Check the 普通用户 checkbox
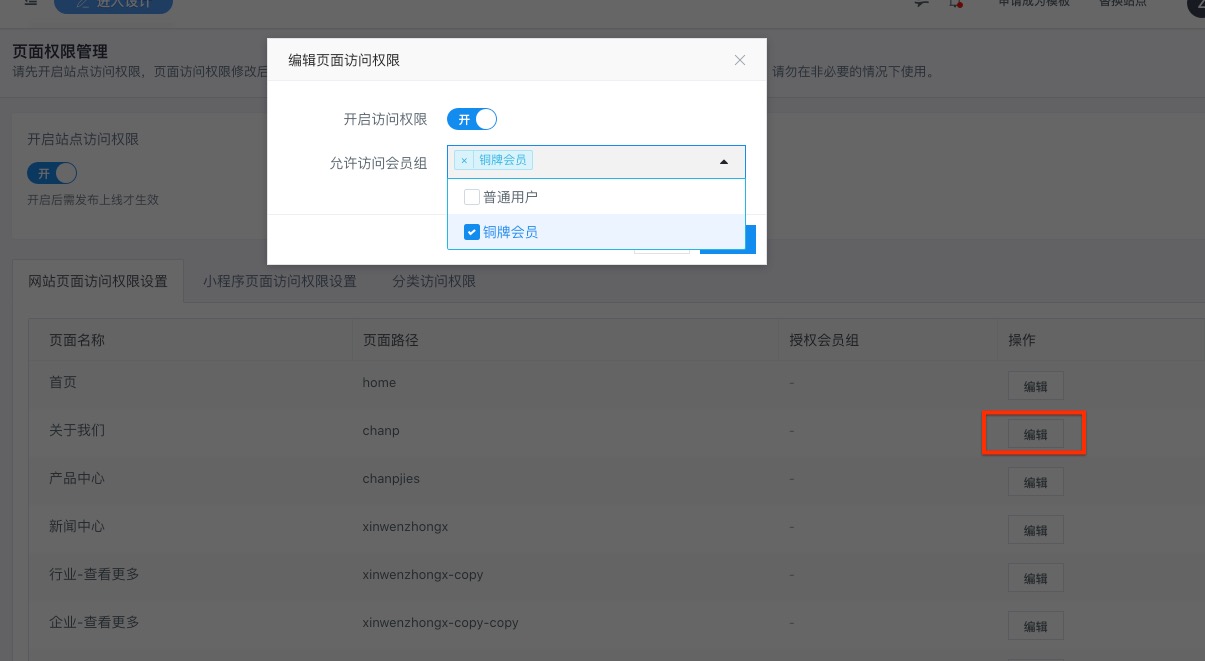Viewport: 1205px width, 661px height. pos(472,197)
